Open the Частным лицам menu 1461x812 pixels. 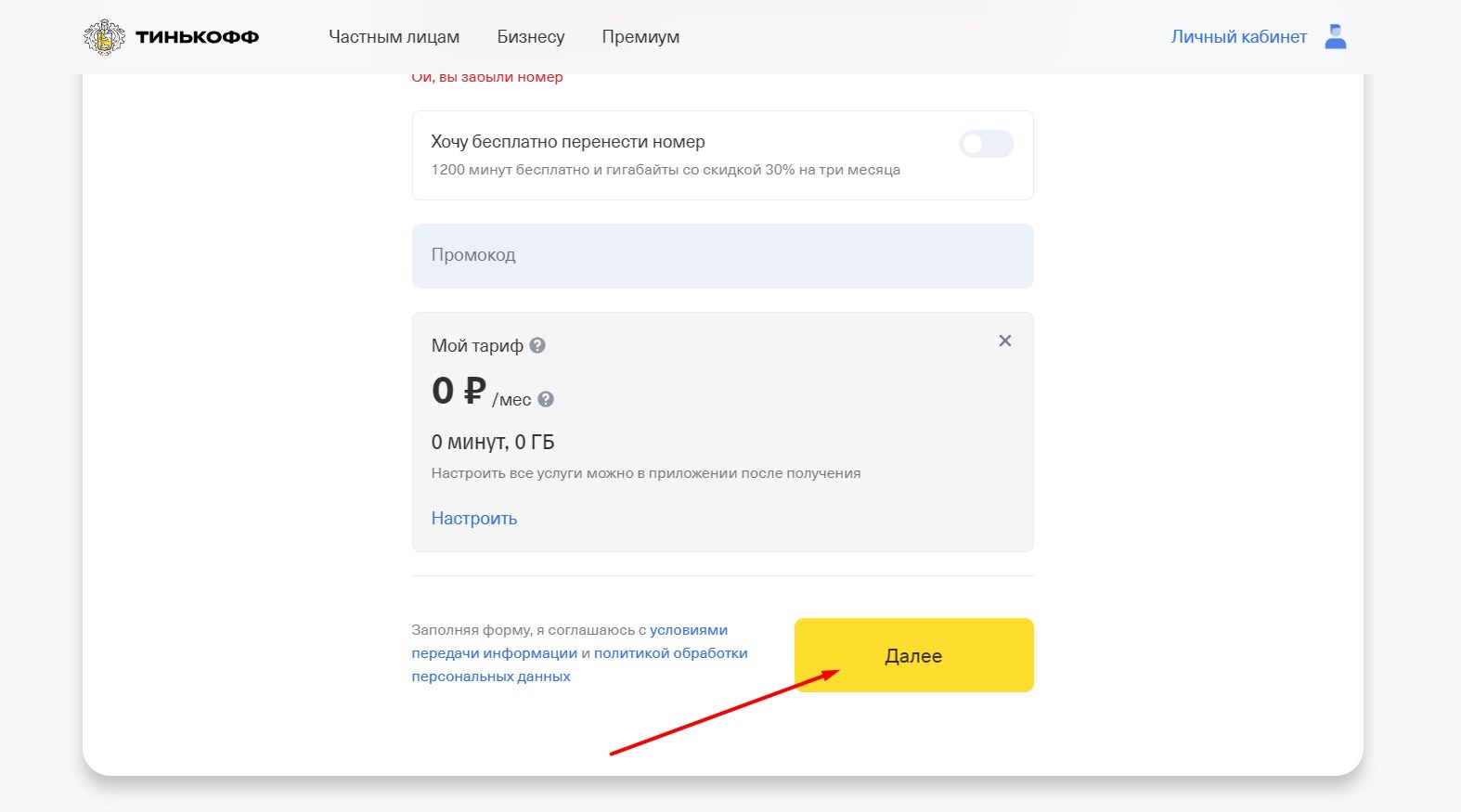click(x=394, y=37)
